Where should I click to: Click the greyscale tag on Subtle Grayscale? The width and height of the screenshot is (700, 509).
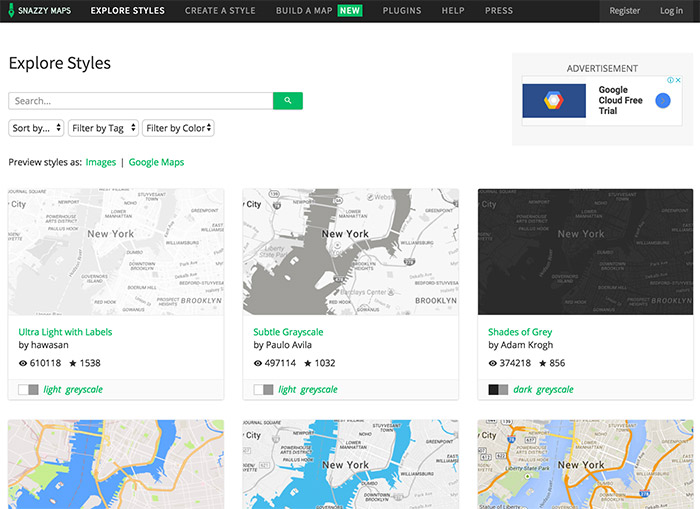pos(319,389)
